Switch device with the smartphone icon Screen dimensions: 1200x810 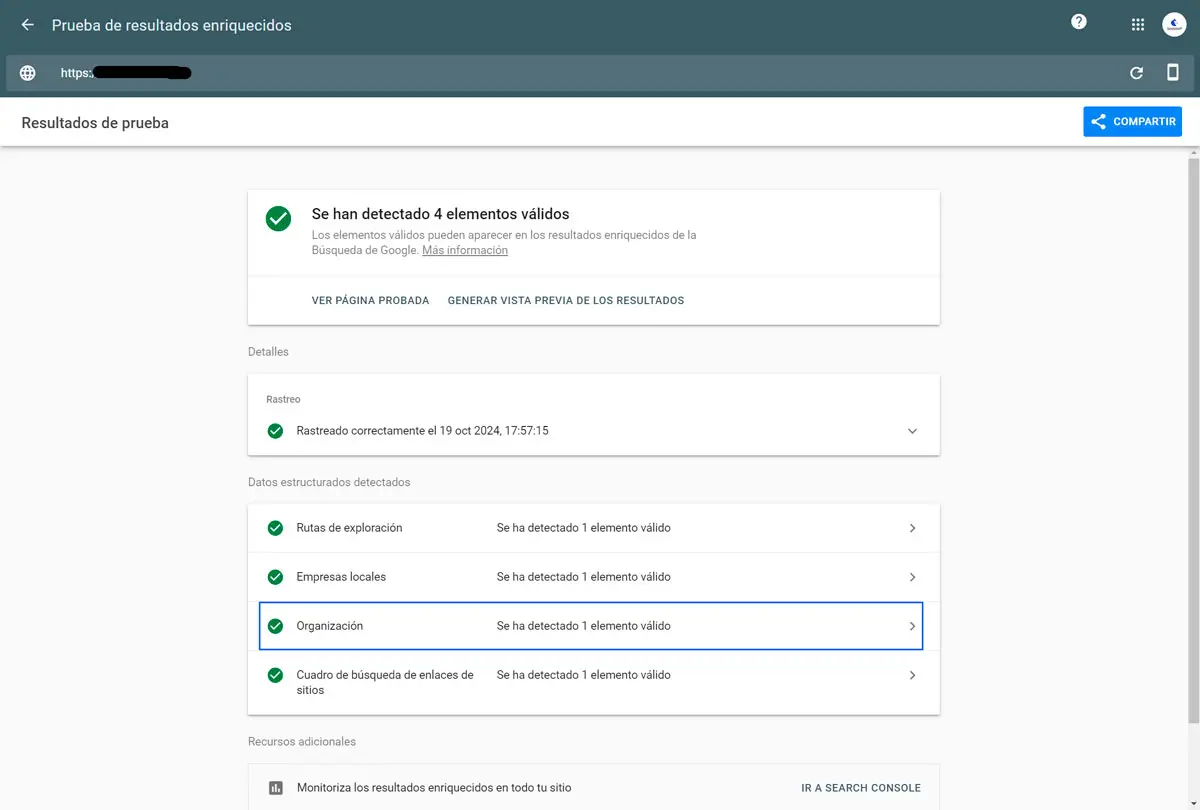(1172, 73)
